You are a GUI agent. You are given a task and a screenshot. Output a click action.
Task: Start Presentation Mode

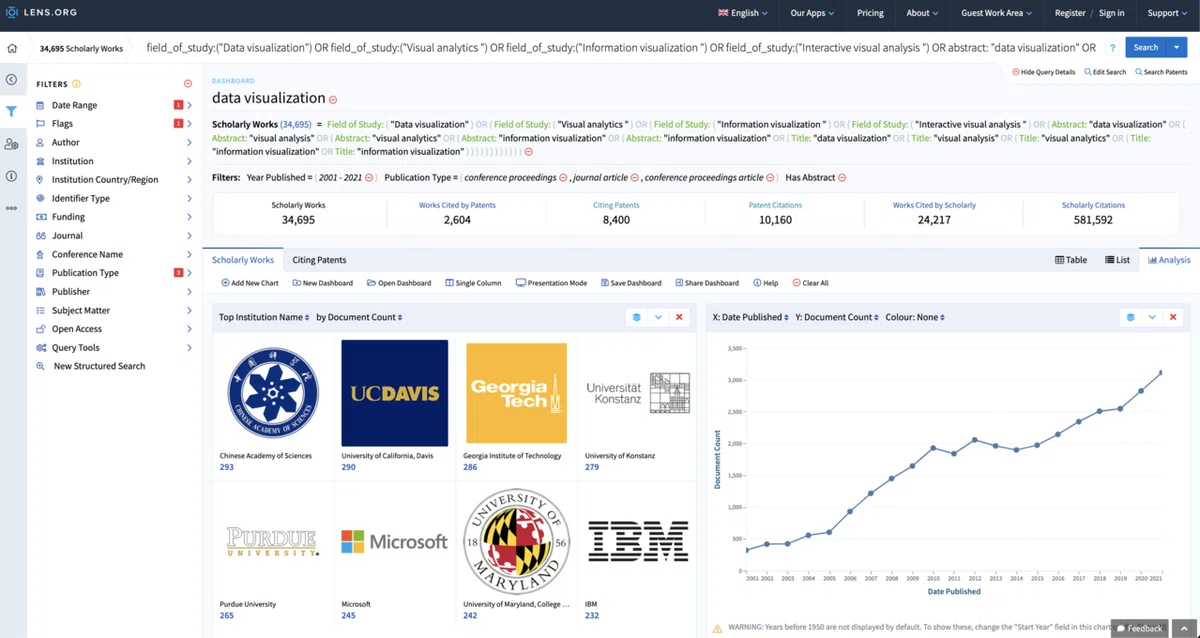(551, 283)
